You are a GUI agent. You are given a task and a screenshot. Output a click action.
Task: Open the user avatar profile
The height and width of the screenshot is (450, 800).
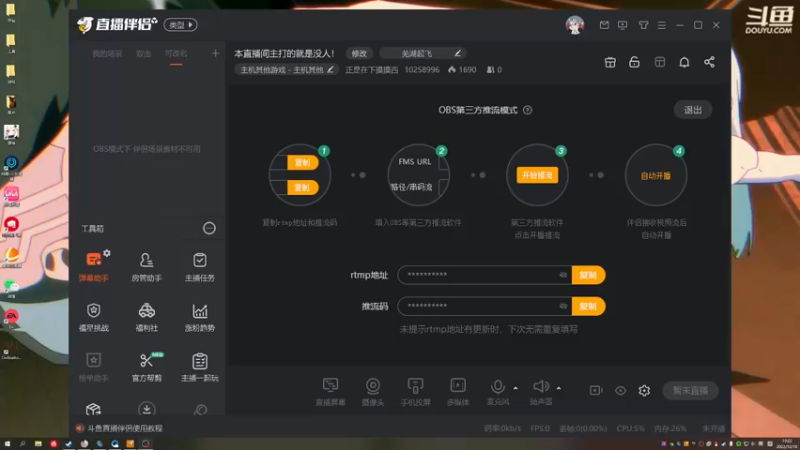pos(575,24)
